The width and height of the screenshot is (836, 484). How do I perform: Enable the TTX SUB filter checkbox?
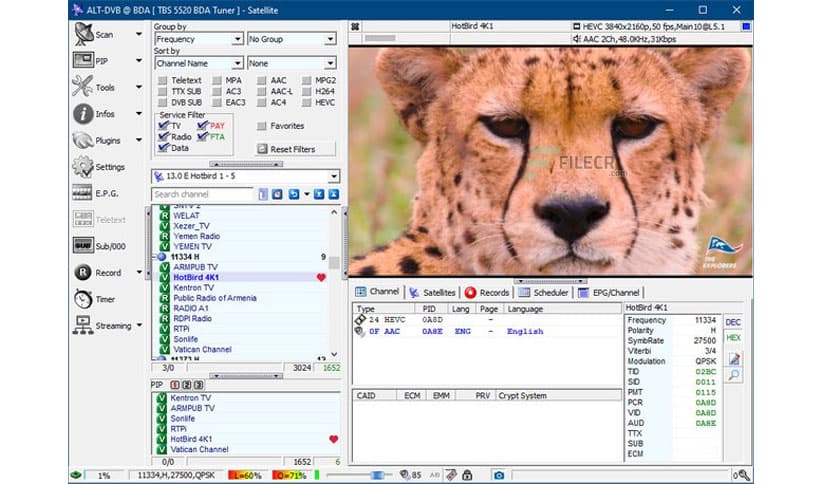tap(163, 91)
